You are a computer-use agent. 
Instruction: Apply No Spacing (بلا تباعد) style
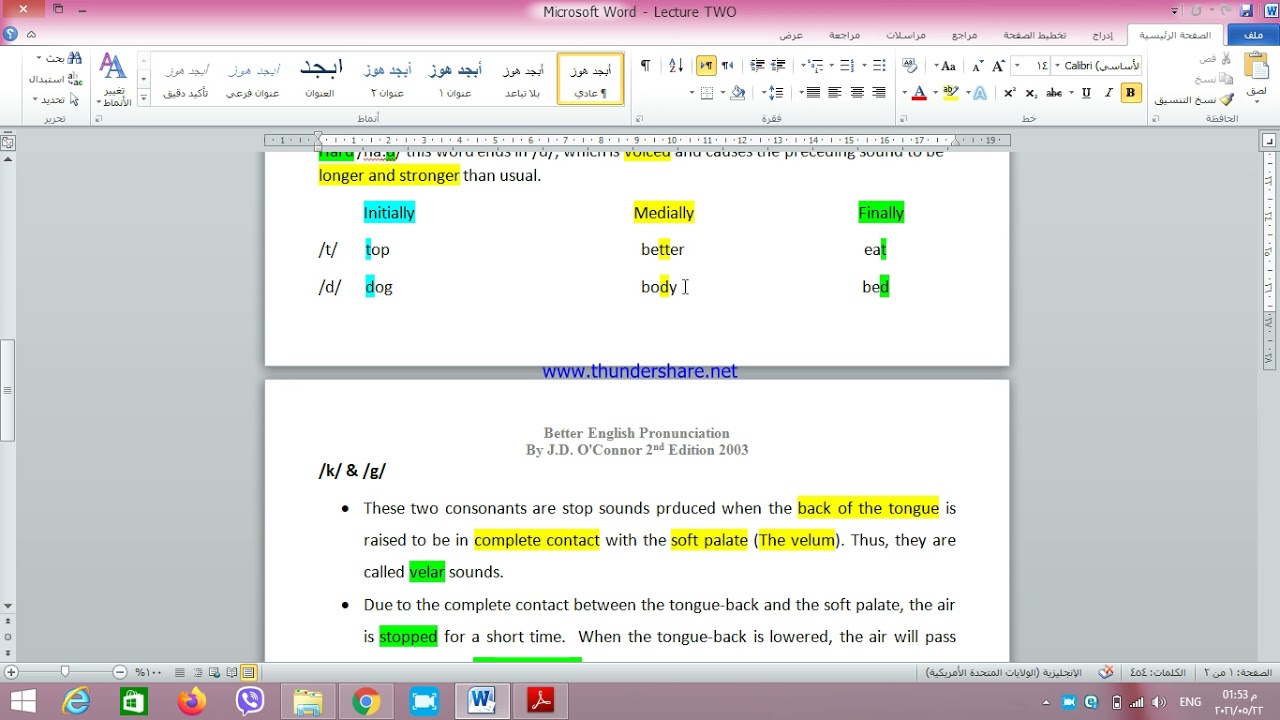(x=523, y=79)
